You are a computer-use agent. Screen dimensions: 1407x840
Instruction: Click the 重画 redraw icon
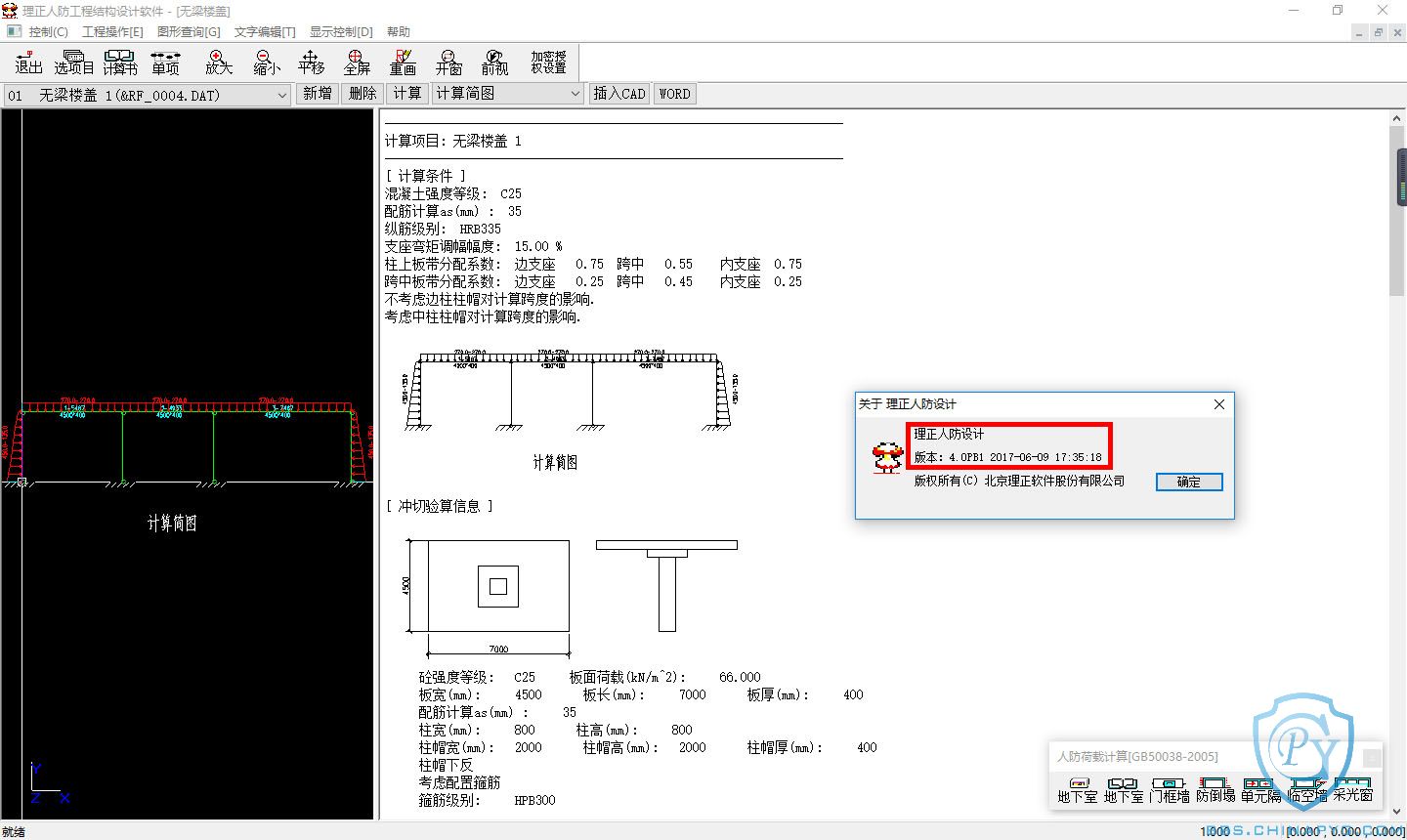[x=403, y=63]
